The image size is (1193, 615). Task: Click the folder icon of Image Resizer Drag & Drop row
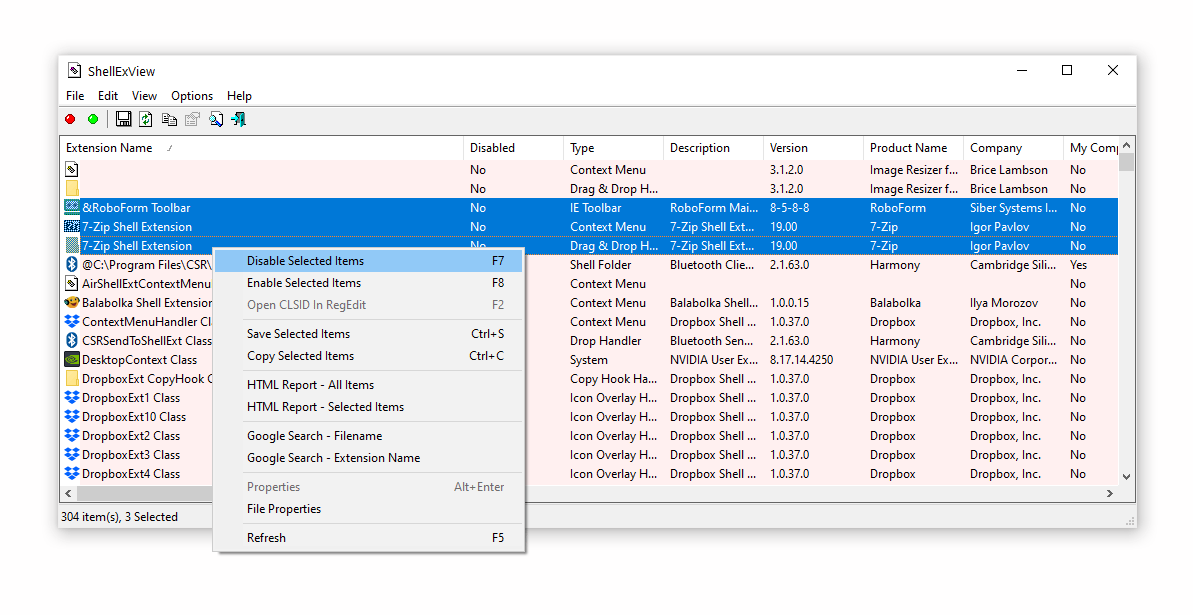[72, 188]
